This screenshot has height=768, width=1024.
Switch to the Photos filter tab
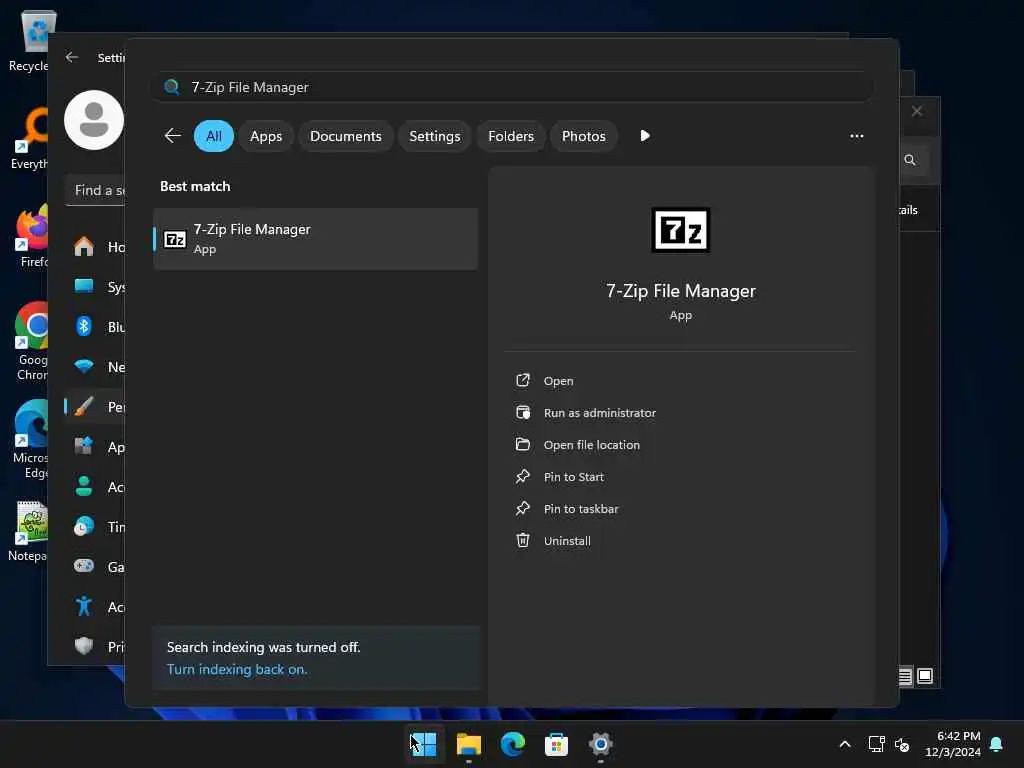[x=583, y=136]
